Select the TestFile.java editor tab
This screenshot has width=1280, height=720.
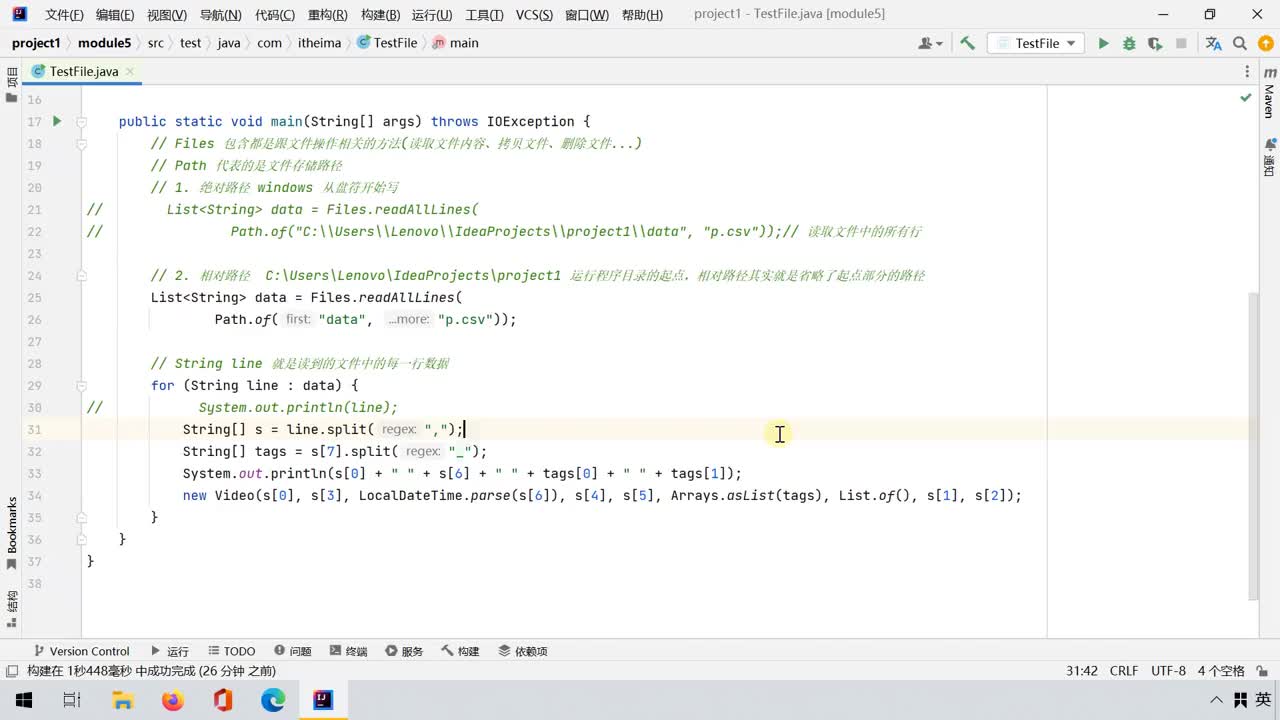tap(84, 71)
